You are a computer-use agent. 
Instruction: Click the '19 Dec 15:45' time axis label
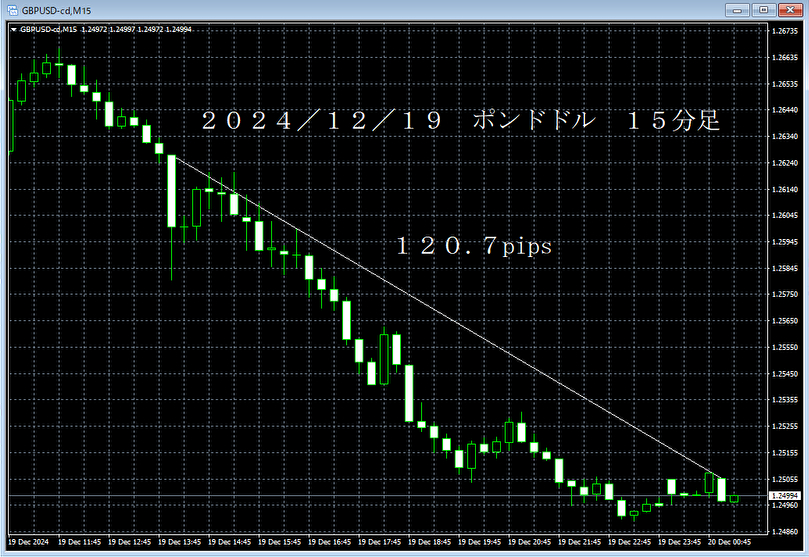click(280, 542)
